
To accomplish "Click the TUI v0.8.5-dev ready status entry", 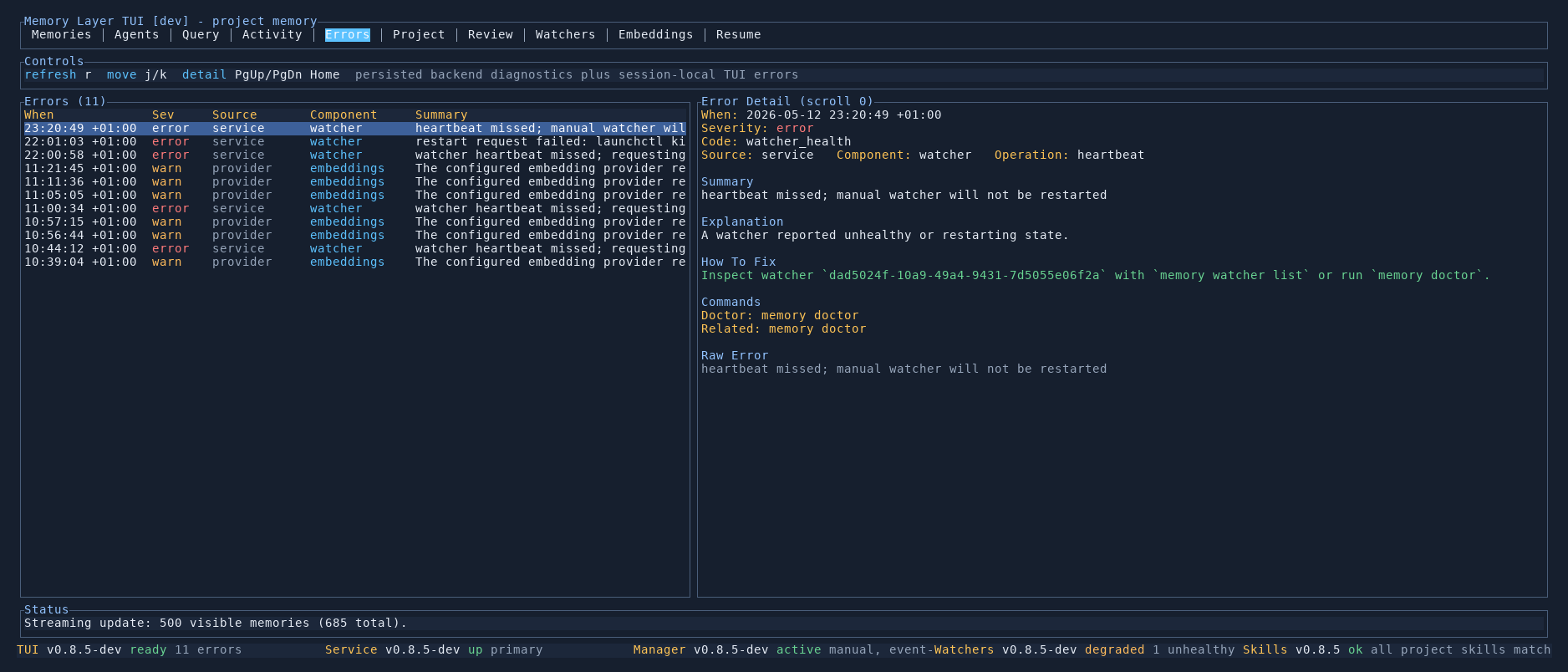I will [x=130, y=649].
